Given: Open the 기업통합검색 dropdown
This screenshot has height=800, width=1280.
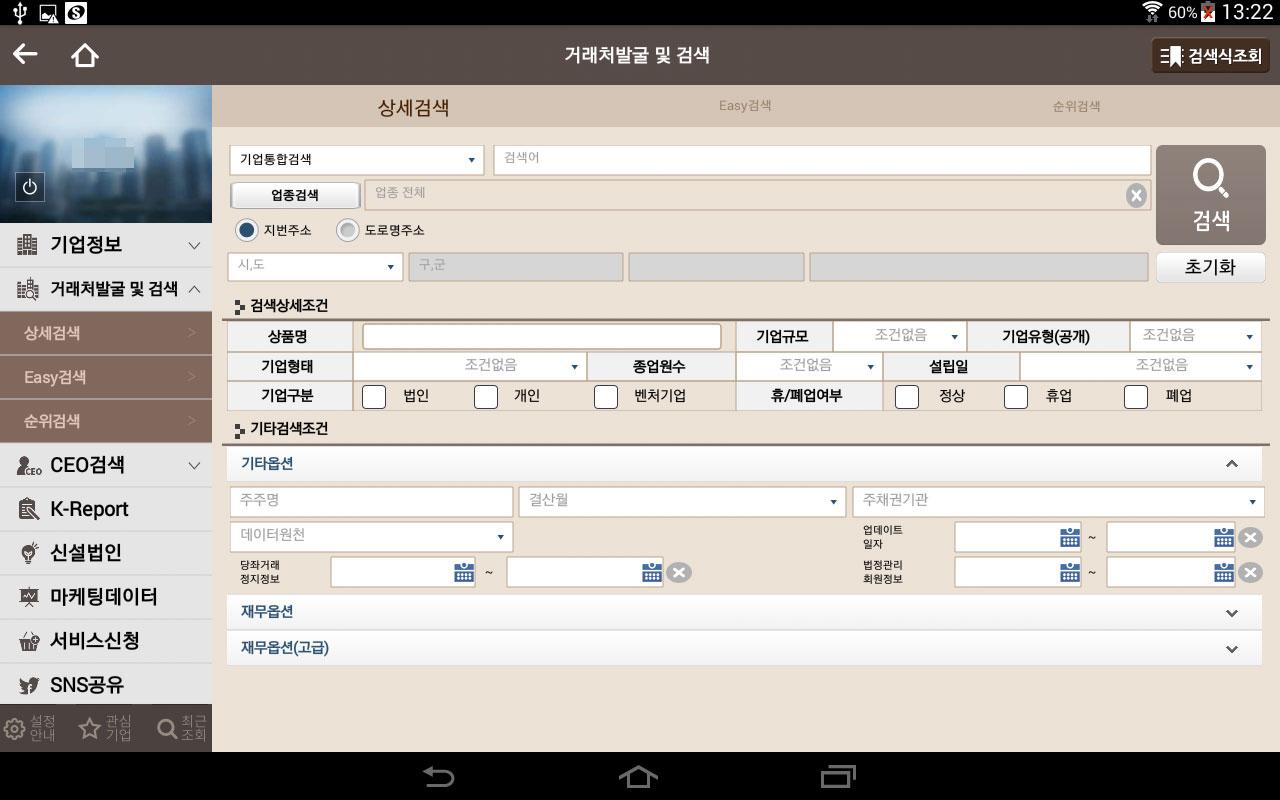Looking at the screenshot, I should (x=357, y=160).
